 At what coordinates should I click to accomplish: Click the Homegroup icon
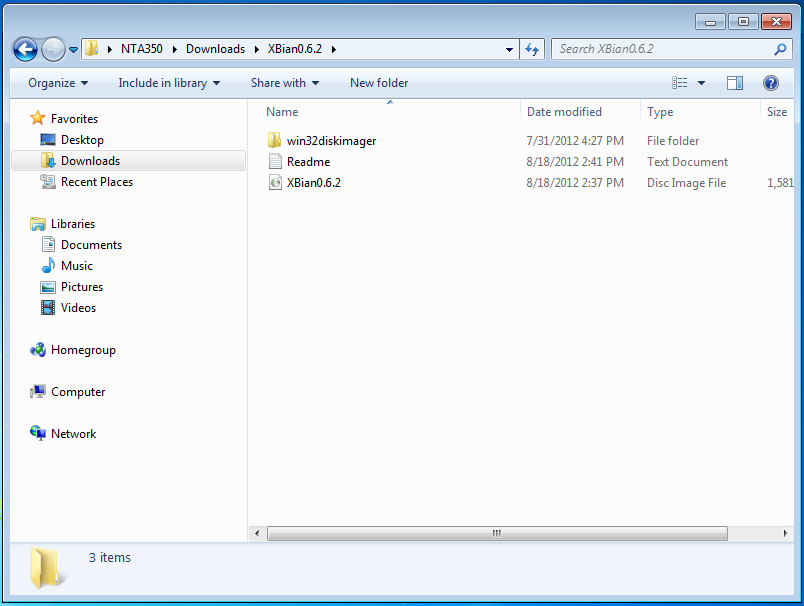[x=37, y=350]
